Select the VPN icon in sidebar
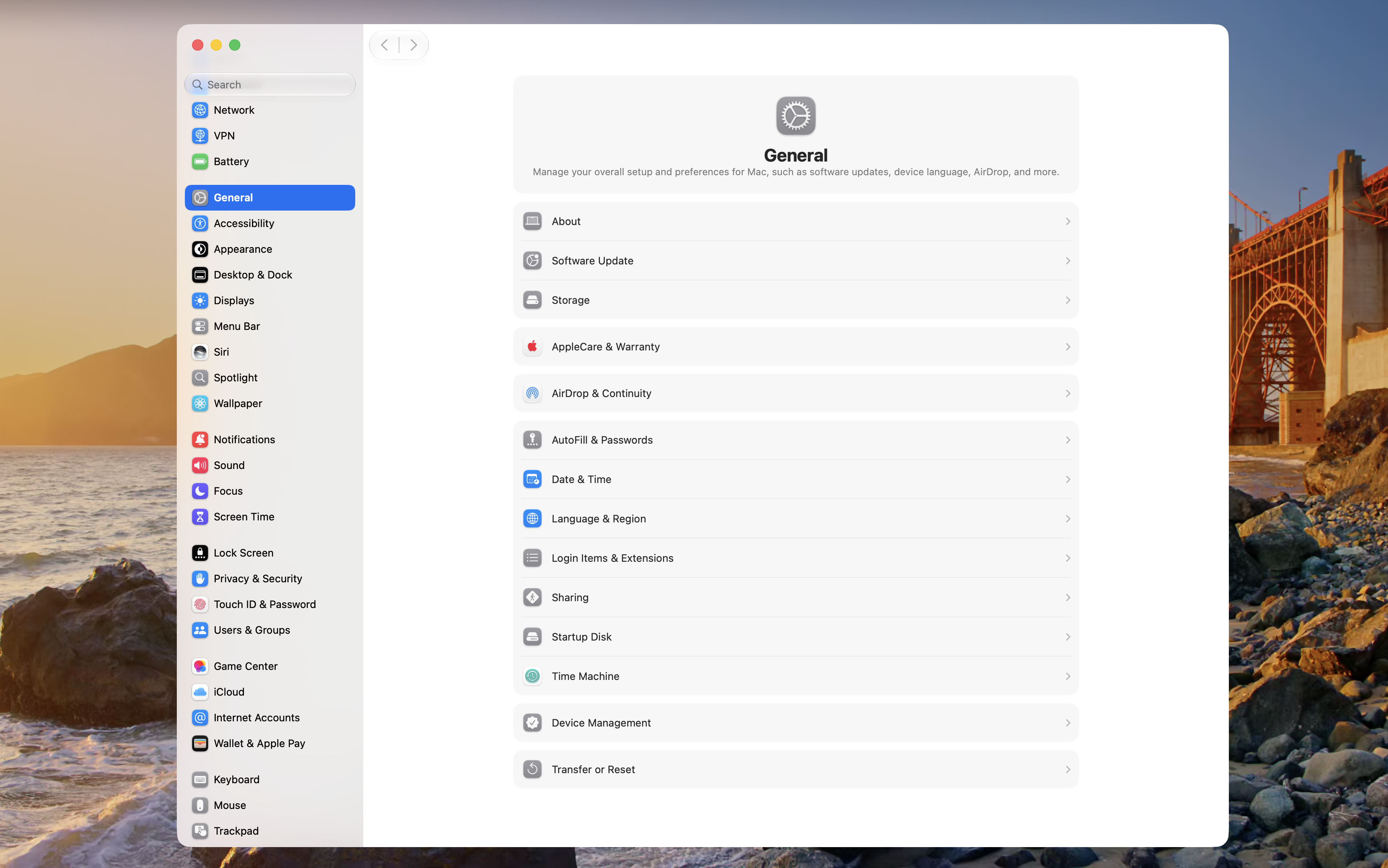 click(200, 135)
